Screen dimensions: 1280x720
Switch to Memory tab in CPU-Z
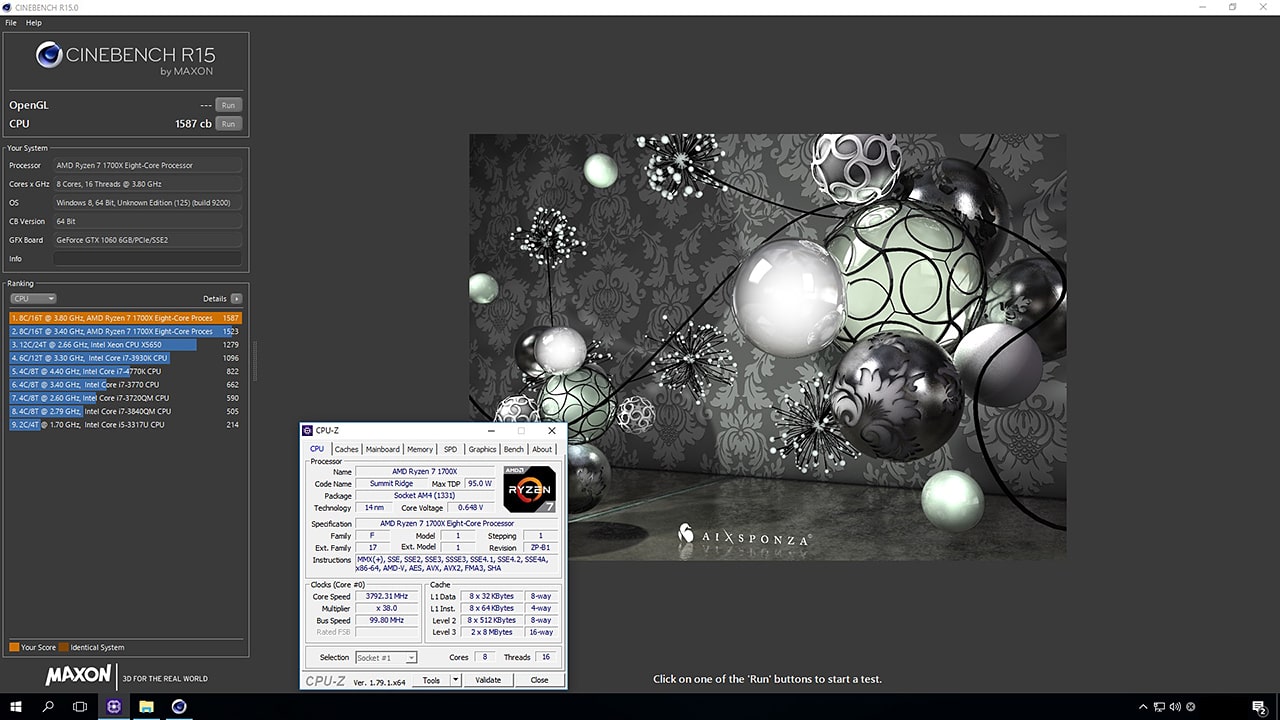point(420,450)
